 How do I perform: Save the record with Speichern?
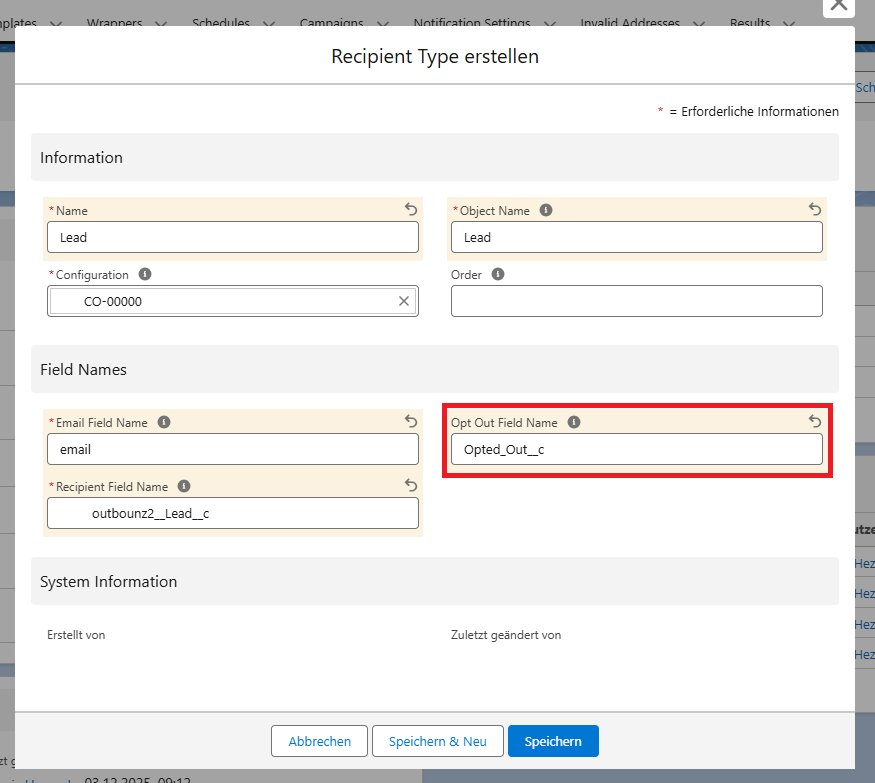pyautogui.click(x=552, y=741)
